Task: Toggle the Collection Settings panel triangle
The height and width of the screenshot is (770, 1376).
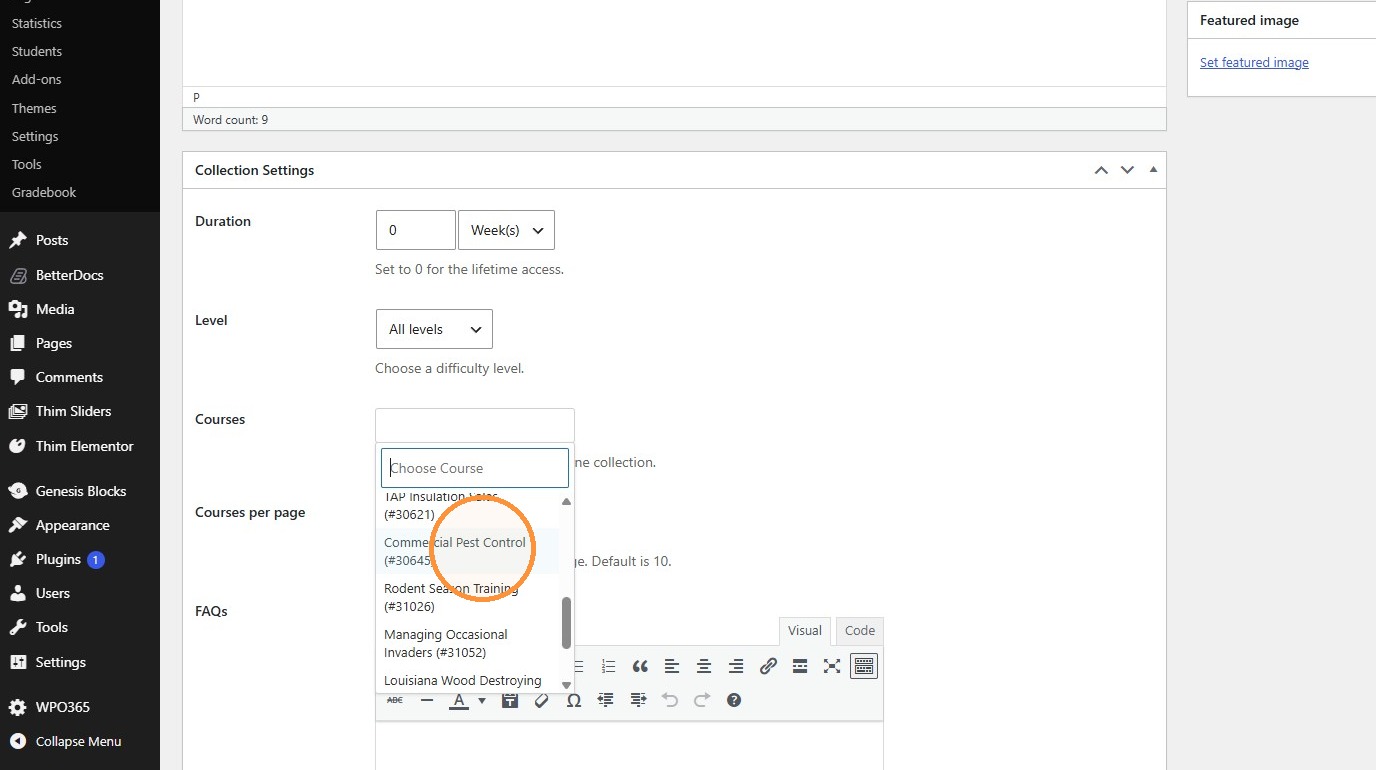Action: coord(1154,170)
